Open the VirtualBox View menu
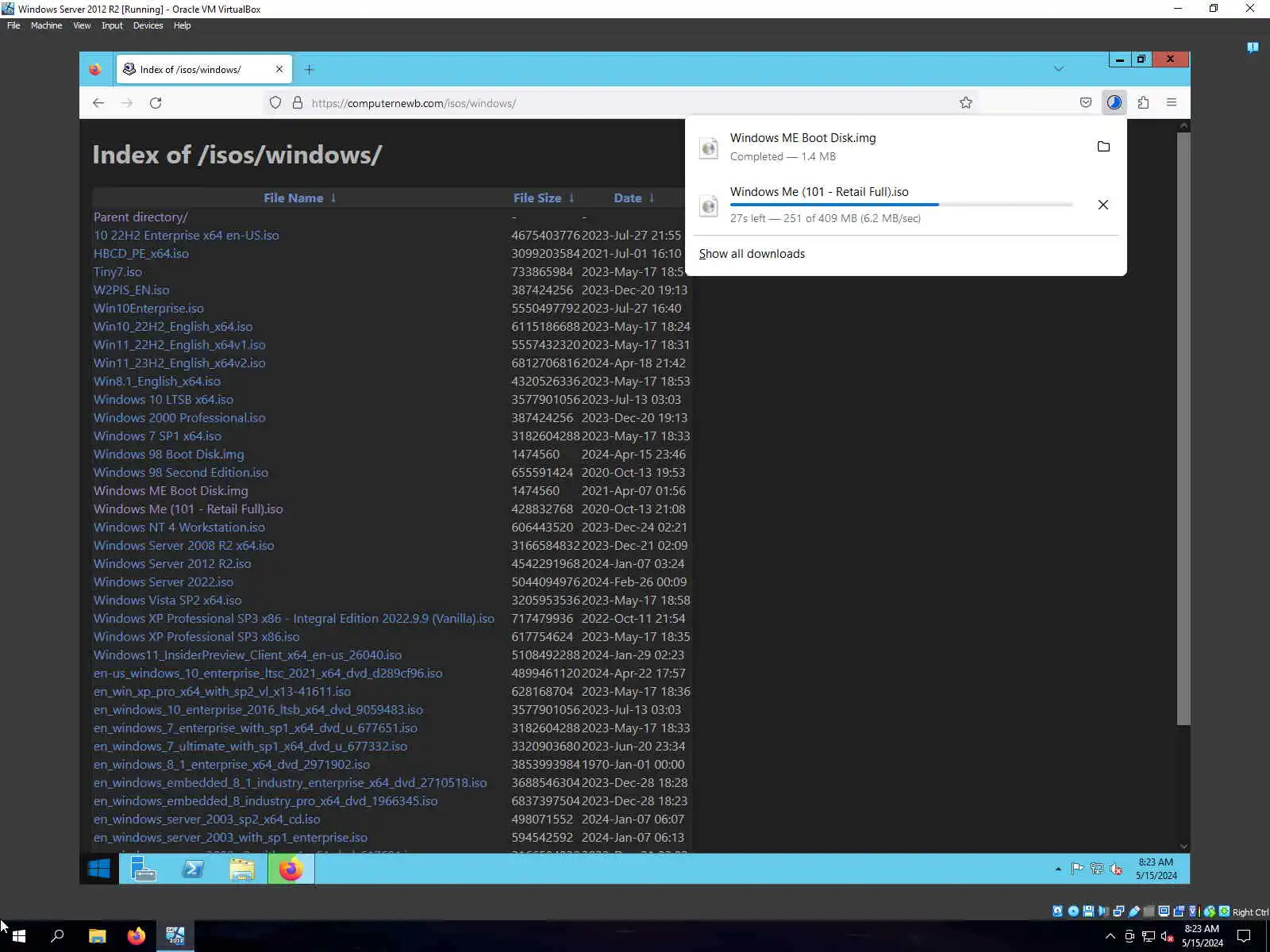The height and width of the screenshot is (952, 1270). (x=82, y=25)
